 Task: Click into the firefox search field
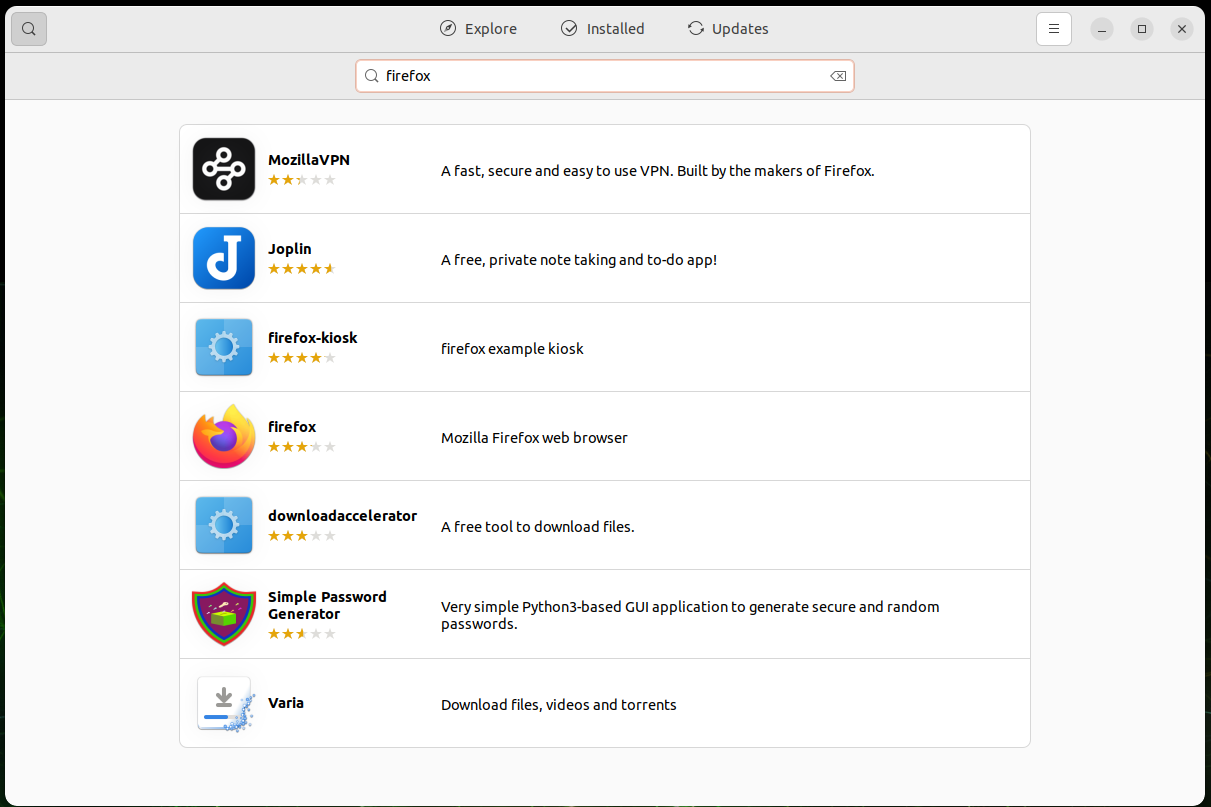point(605,76)
